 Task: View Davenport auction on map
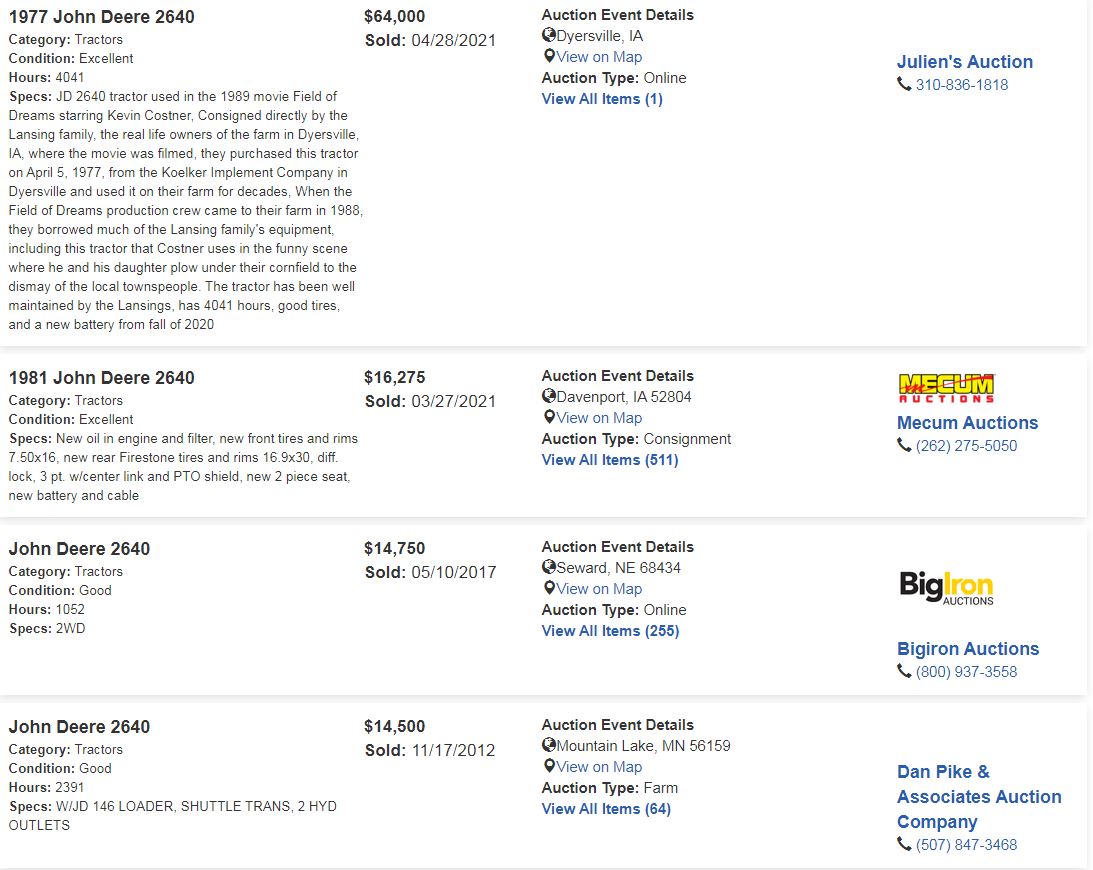coord(599,418)
